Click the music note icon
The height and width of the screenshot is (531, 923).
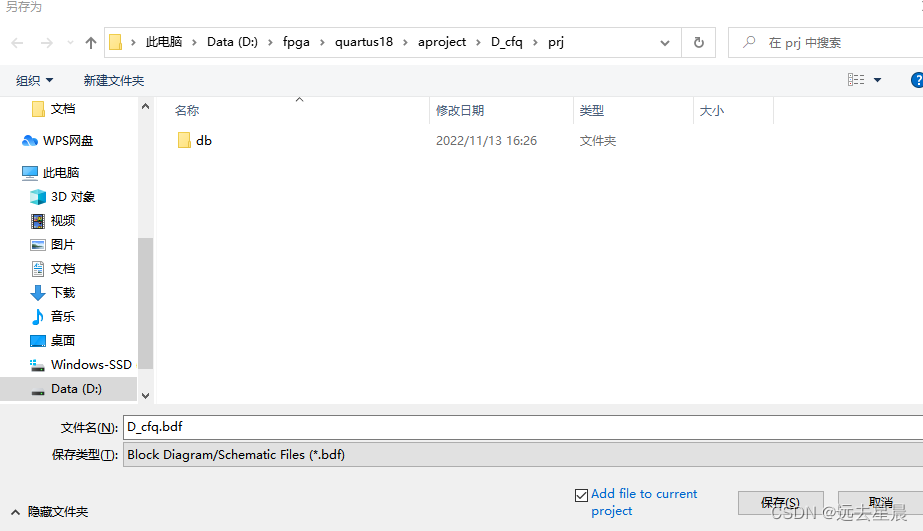coord(38,317)
